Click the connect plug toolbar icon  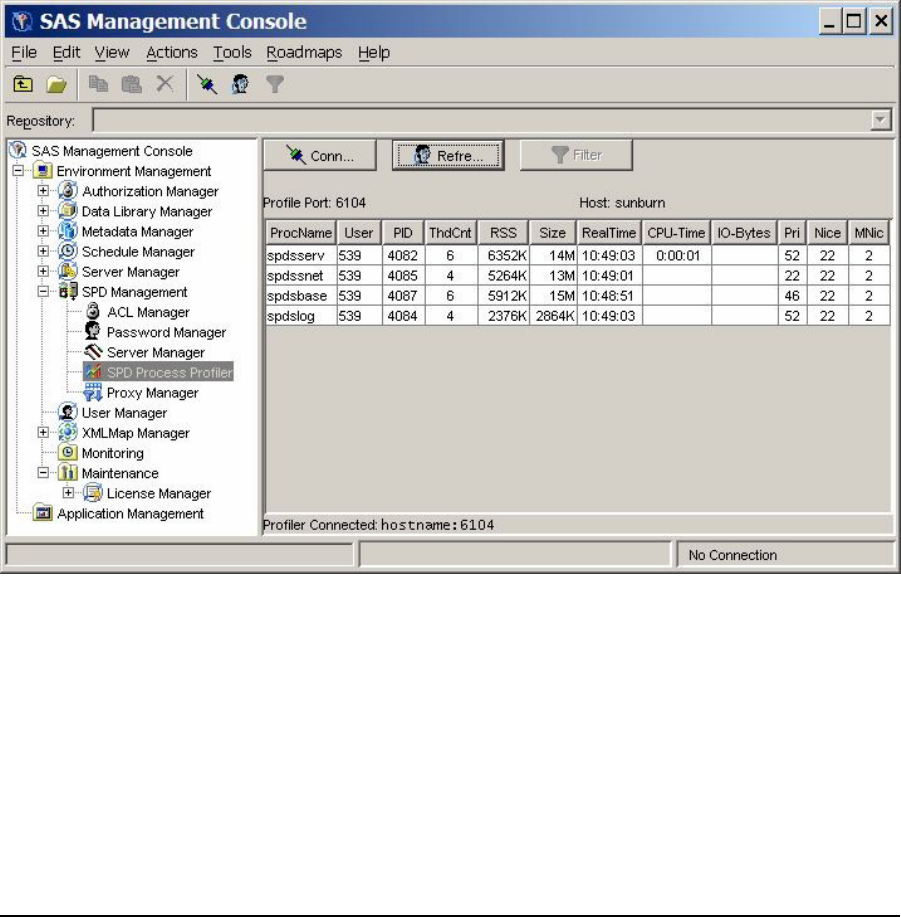point(207,85)
